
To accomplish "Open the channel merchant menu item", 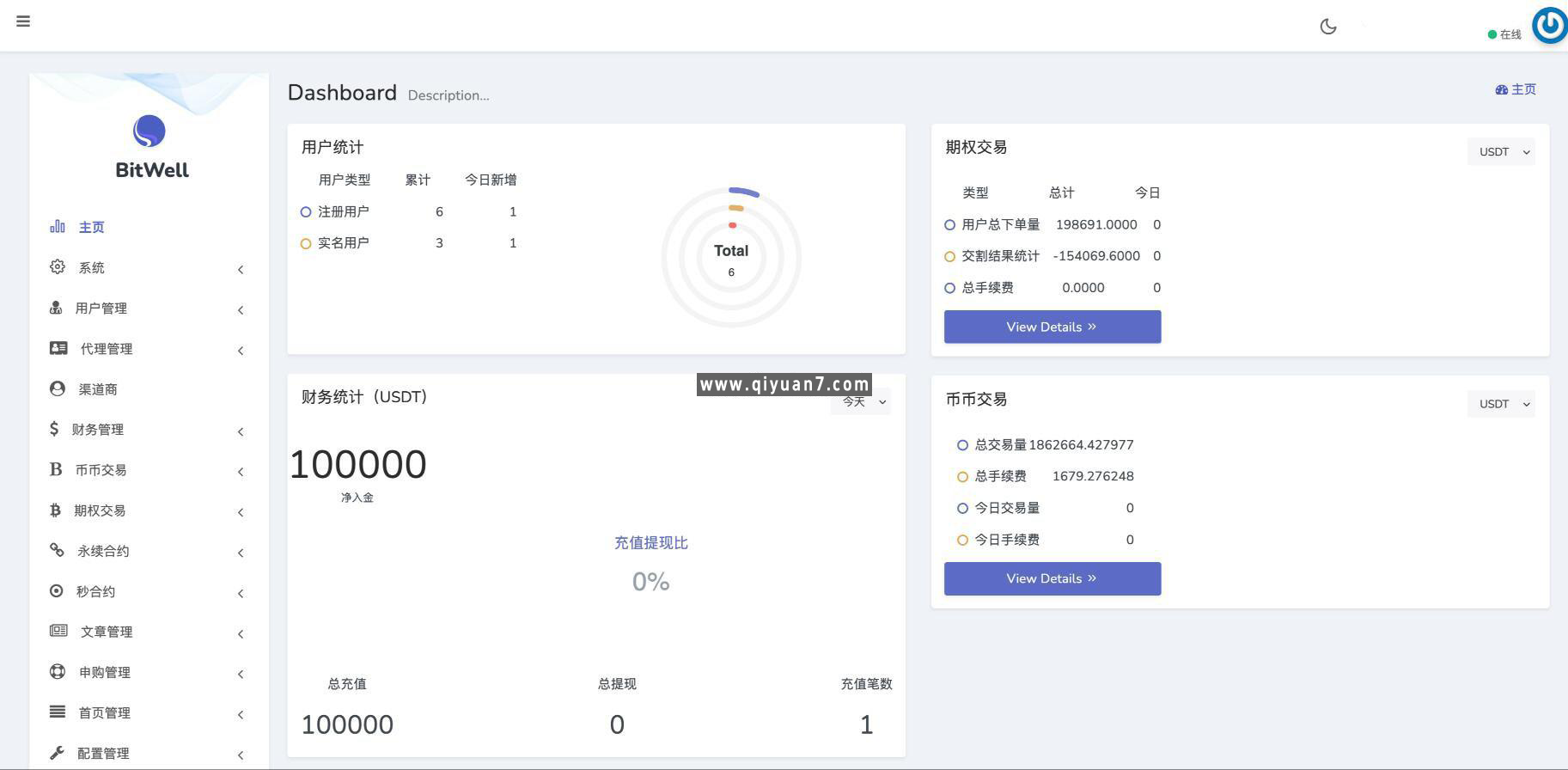I will pyautogui.click(x=97, y=389).
